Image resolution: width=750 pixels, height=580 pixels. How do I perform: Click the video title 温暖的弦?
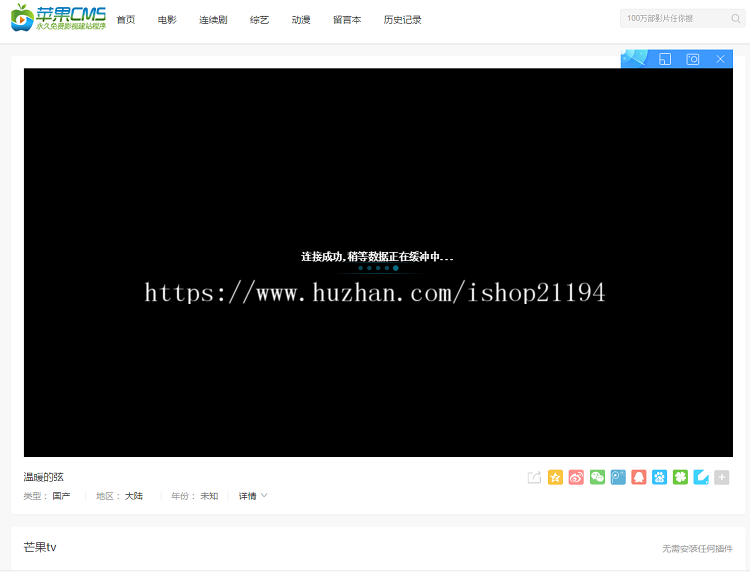[x=44, y=477]
